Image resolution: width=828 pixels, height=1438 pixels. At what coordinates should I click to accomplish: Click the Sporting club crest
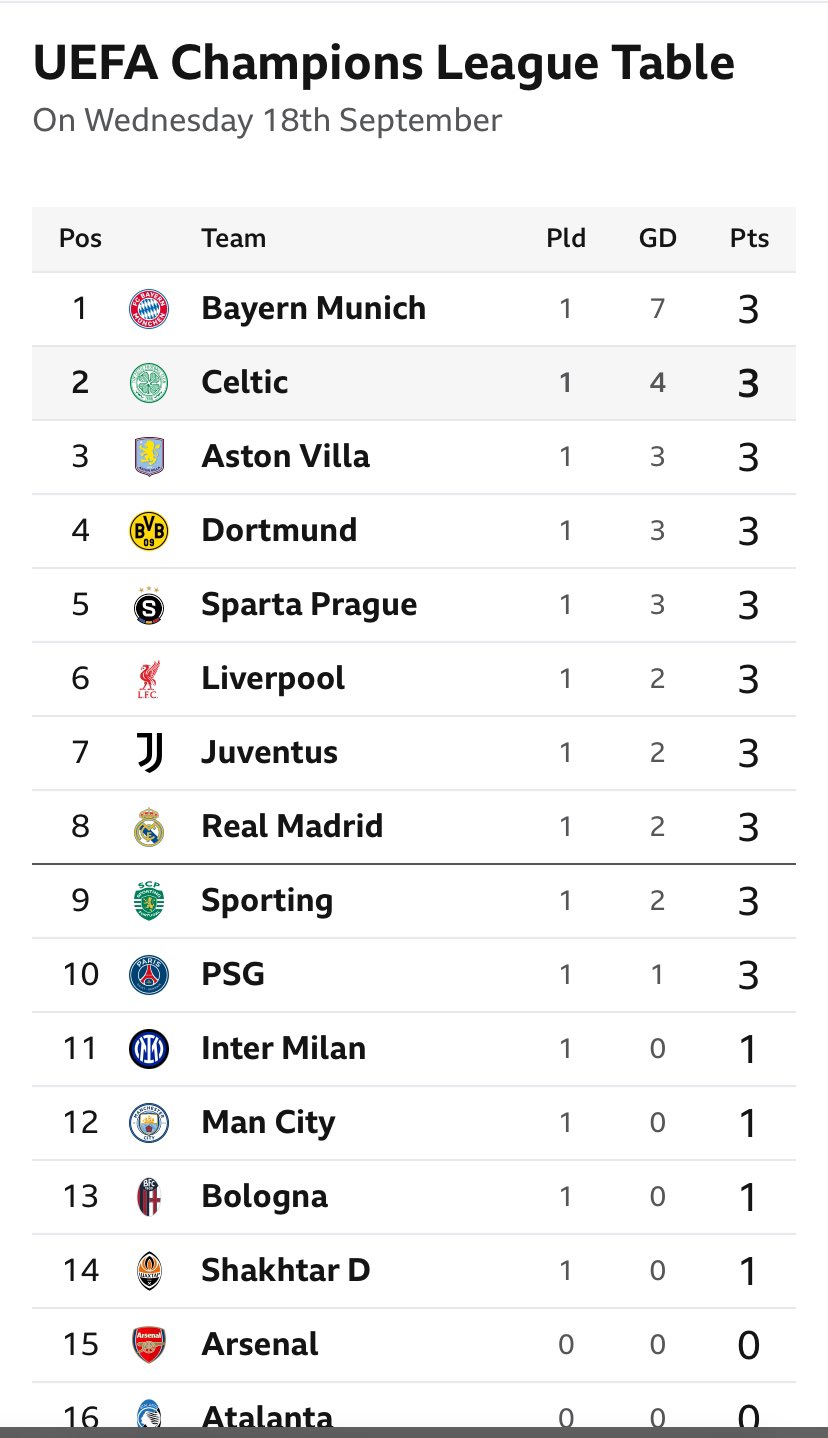click(x=149, y=901)
